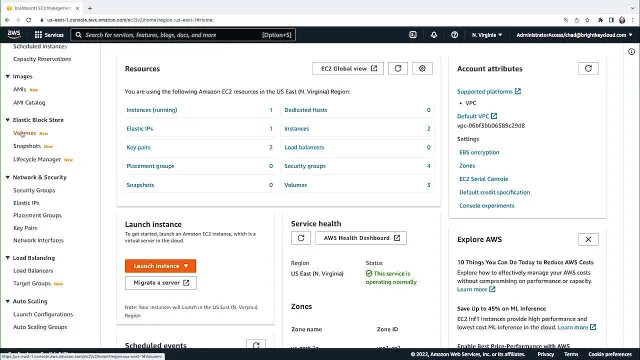Open Dedicated Hosts resource link
640x360 pixels.
[x=306, y=110]
